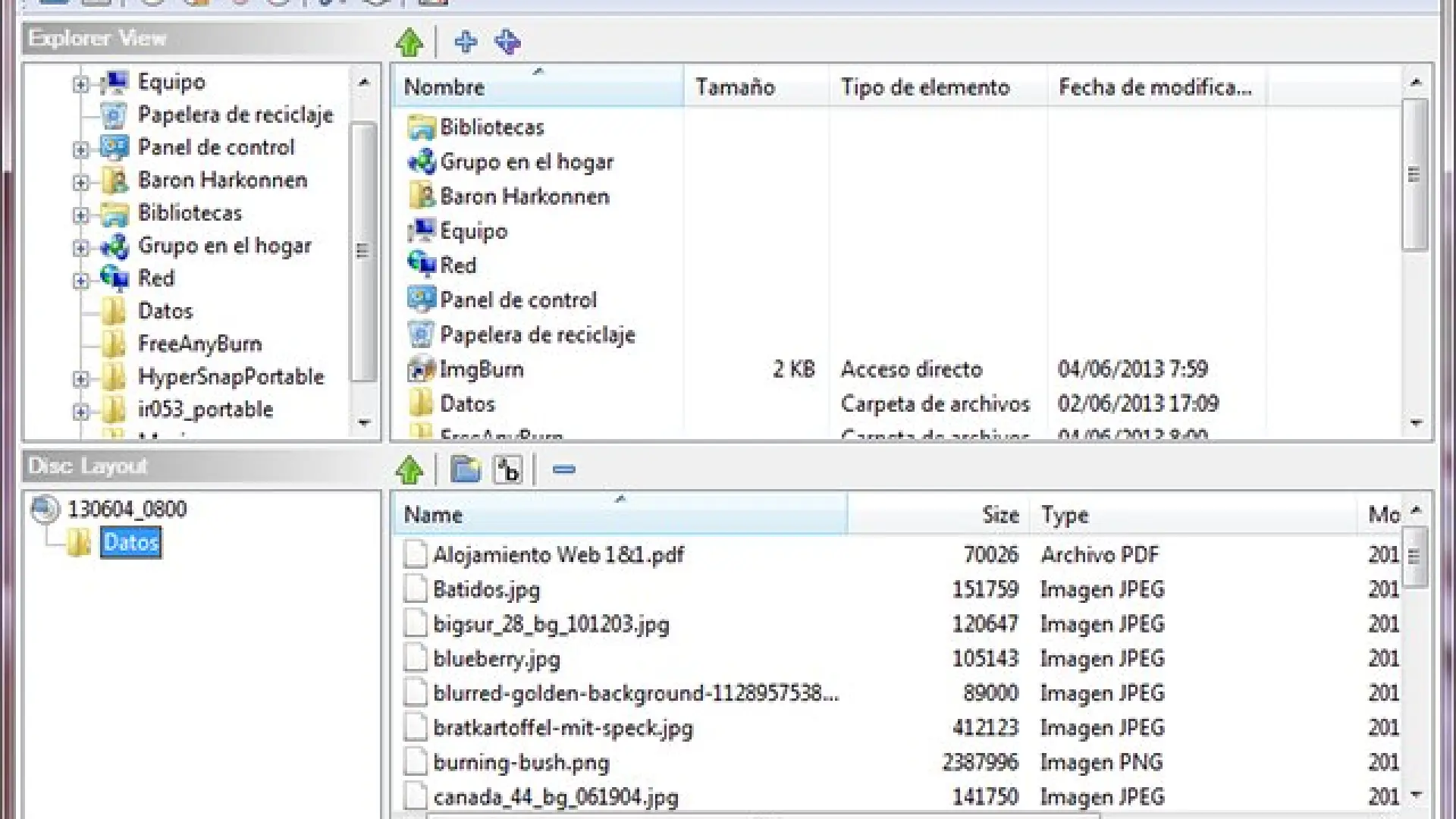The width and height of the screenshot is (1456, 819).
Task: Select the FreeAnyBurn folder in explorer tree
Action: pos(199,344)
